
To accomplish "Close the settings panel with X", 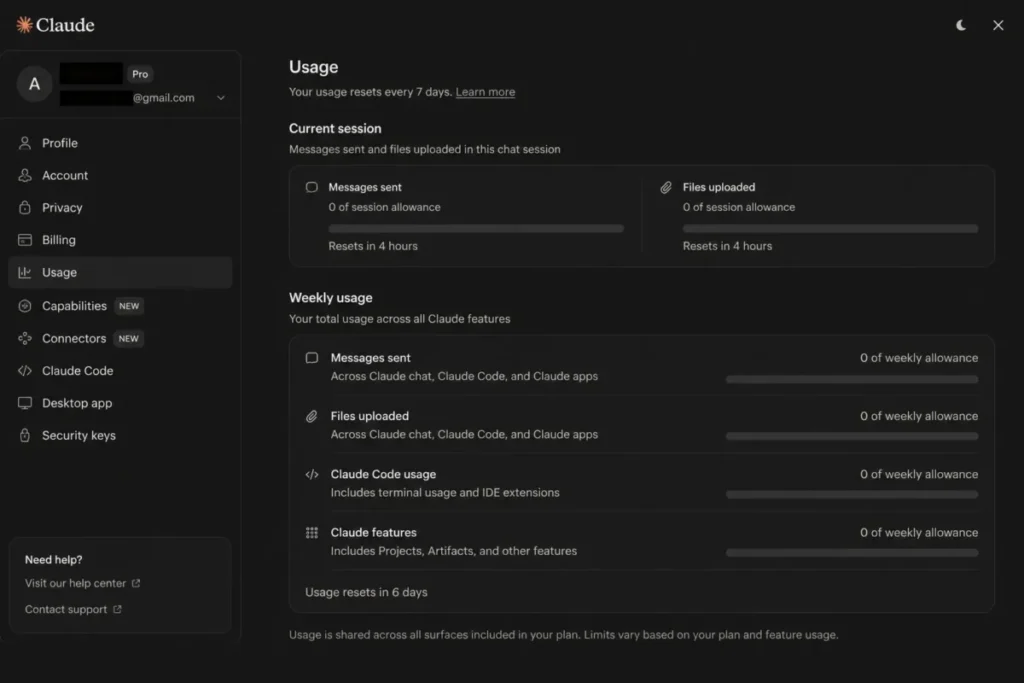I will pos(998,25).
